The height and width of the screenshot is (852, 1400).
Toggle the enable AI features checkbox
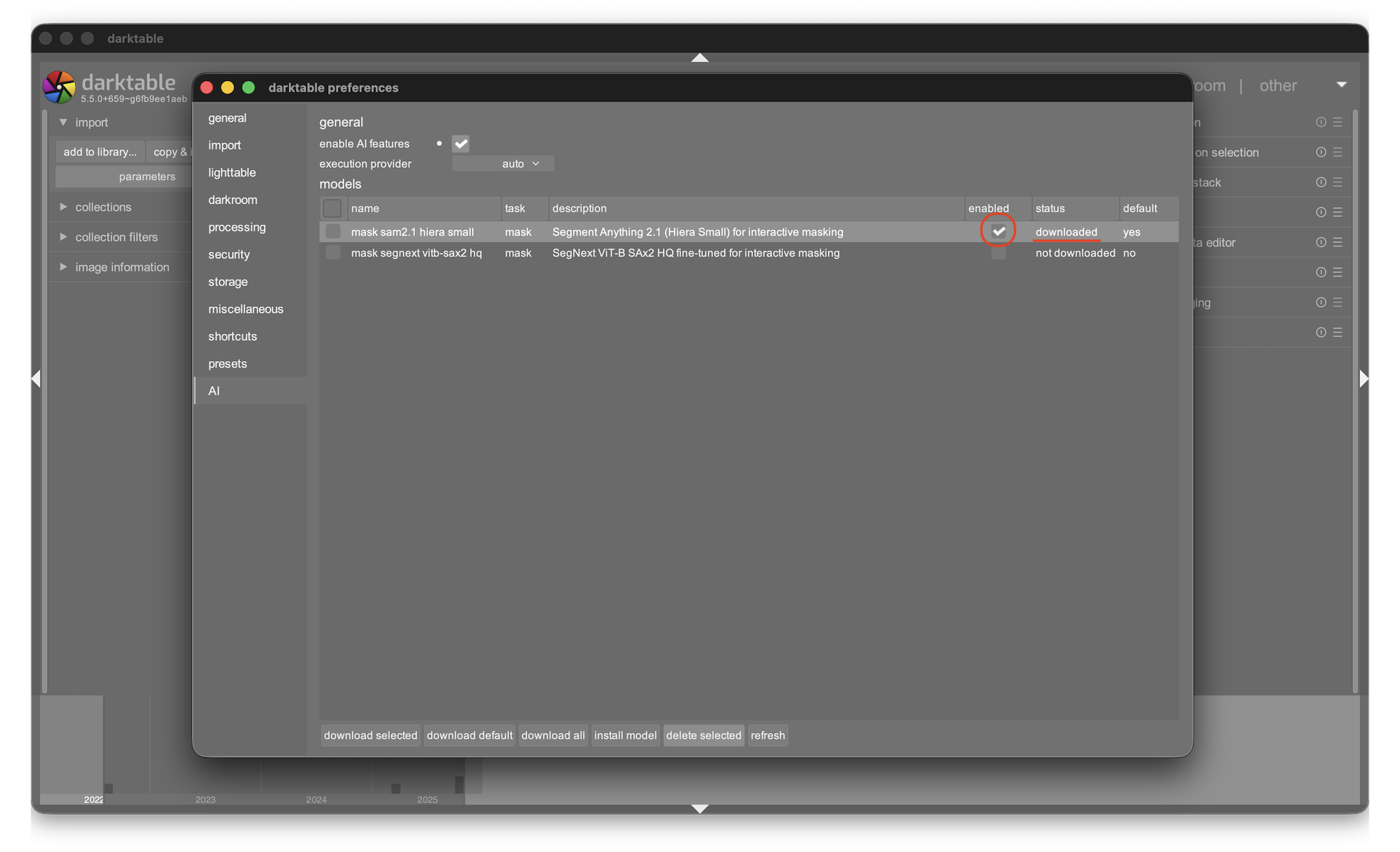(x=461, y=144)
